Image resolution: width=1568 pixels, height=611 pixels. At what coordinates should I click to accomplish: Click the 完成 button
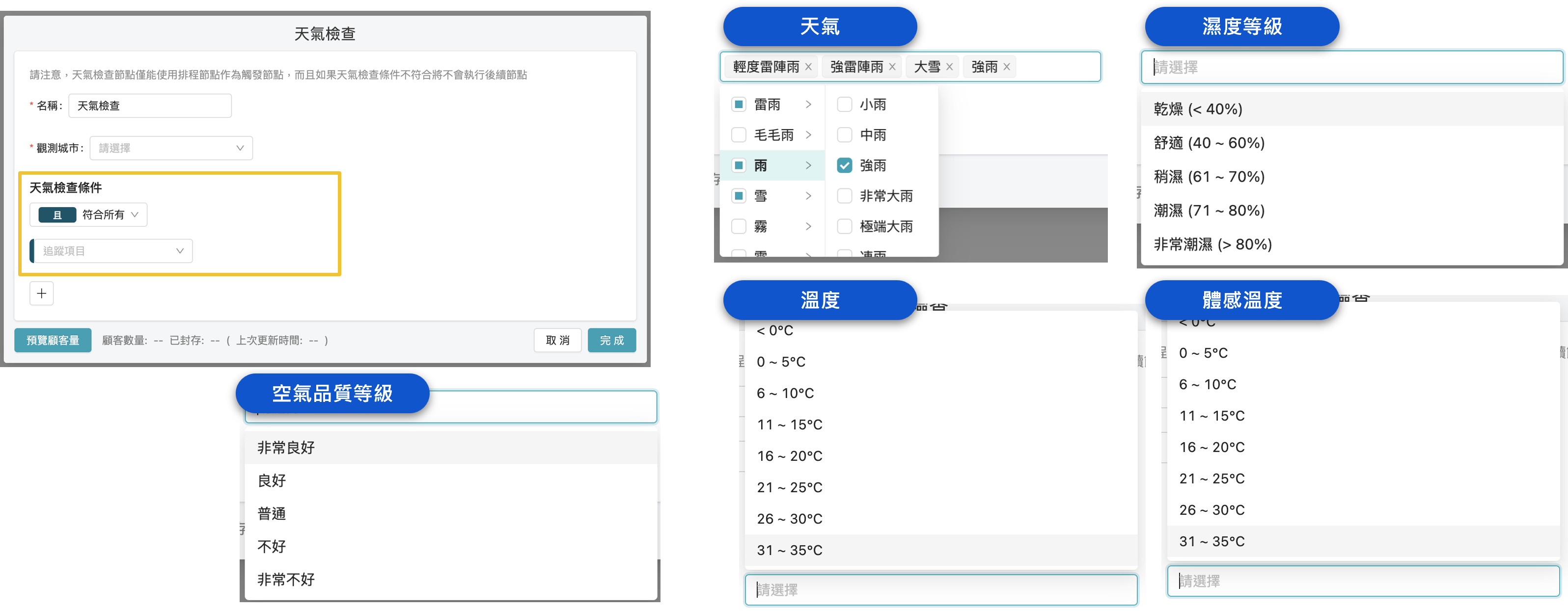click(x=611, y=340)
